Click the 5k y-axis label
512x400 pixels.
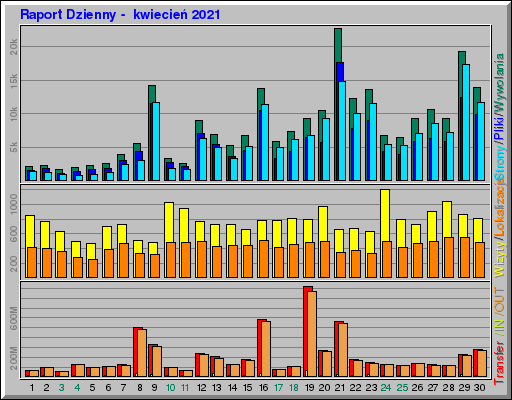(14, 147)
